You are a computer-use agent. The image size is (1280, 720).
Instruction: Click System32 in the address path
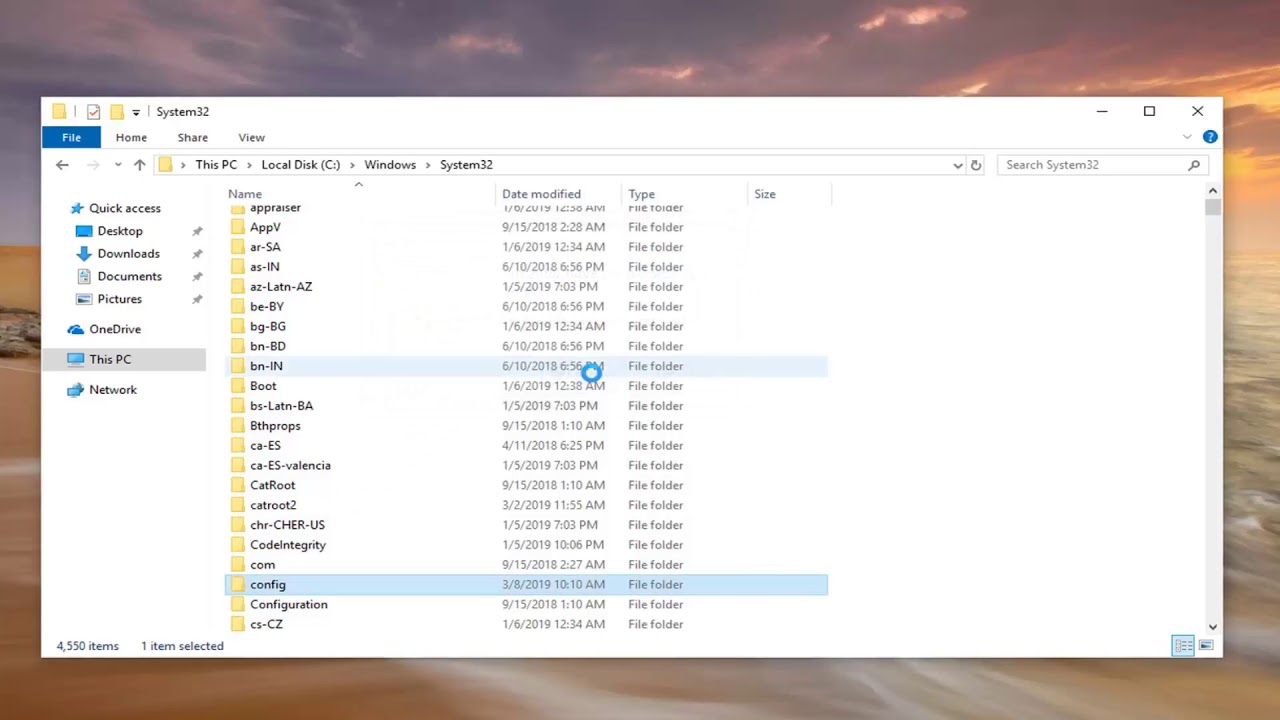[x=466, y=165]
